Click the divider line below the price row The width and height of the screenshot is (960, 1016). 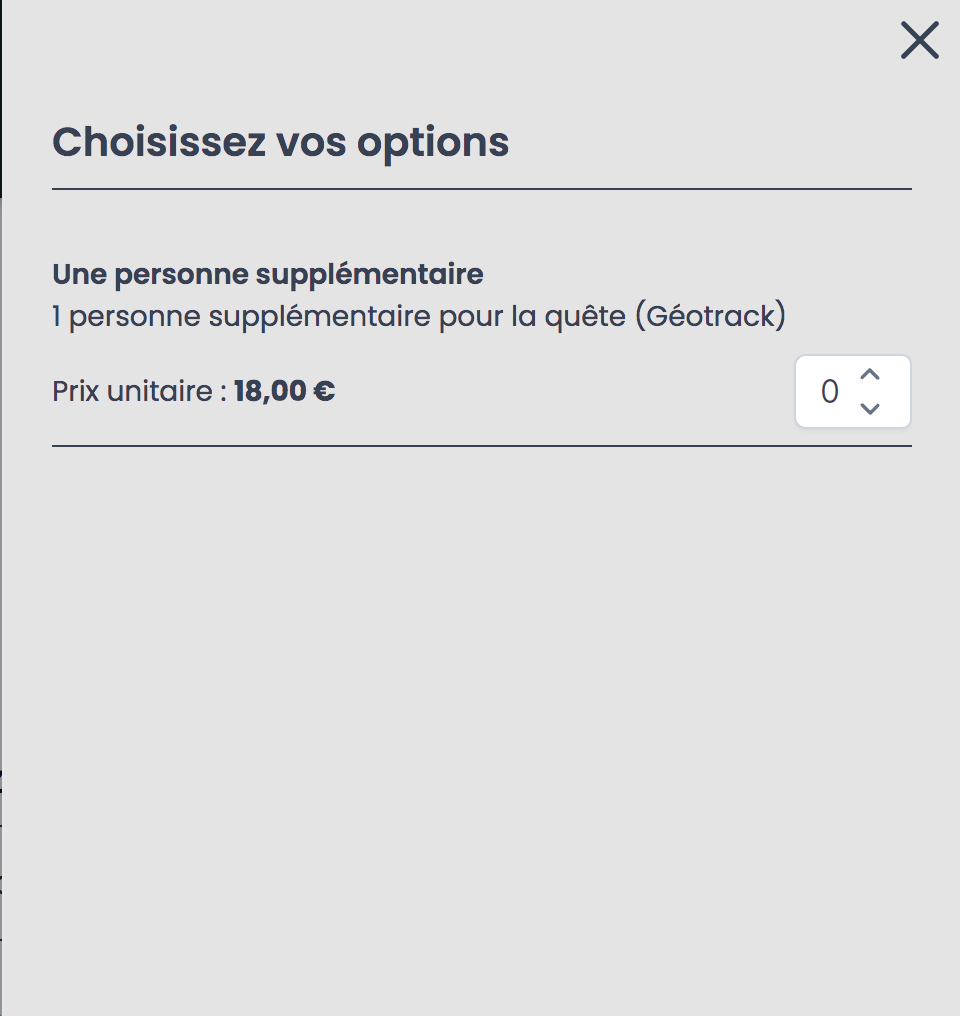click(x=482, y=446)
